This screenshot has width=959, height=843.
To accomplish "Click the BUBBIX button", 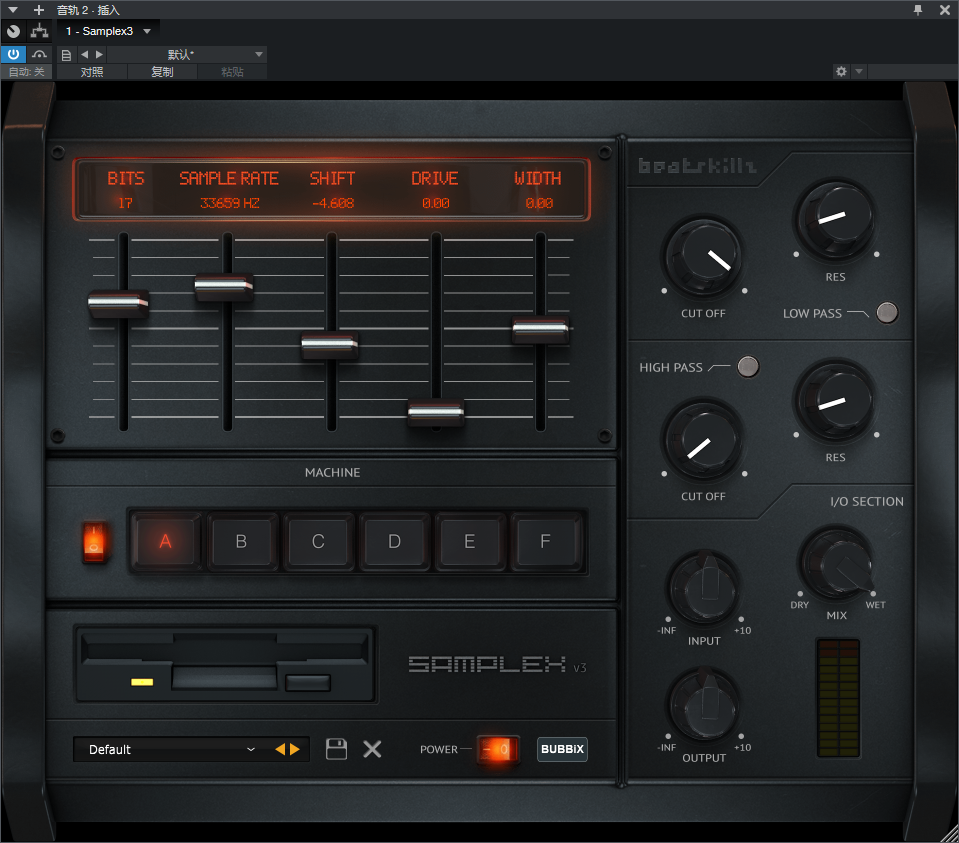I will tap(562, 749).
